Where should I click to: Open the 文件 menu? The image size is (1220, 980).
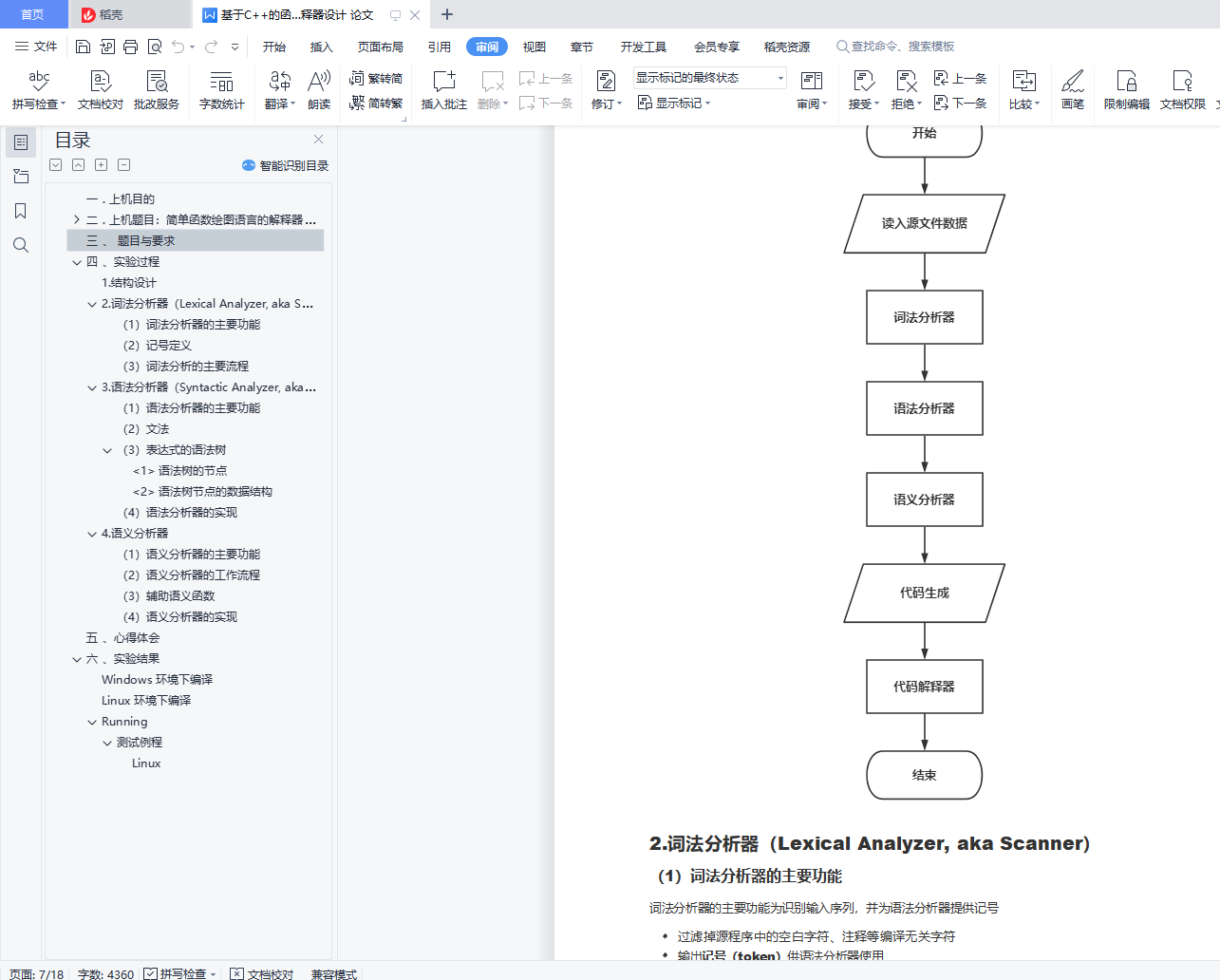point(37,47)
